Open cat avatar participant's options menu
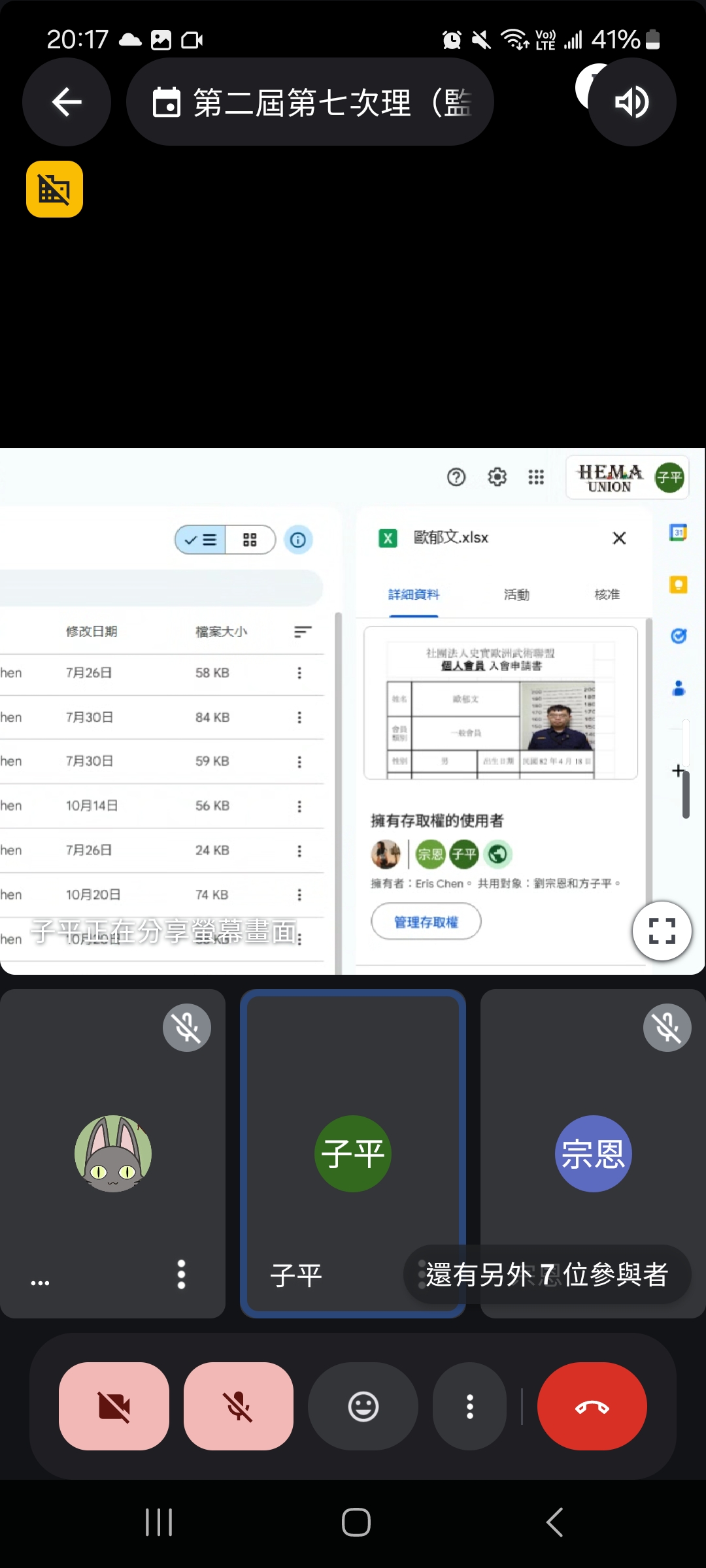The height and width of the screenshot is (1568, 706). (181, 1274)
